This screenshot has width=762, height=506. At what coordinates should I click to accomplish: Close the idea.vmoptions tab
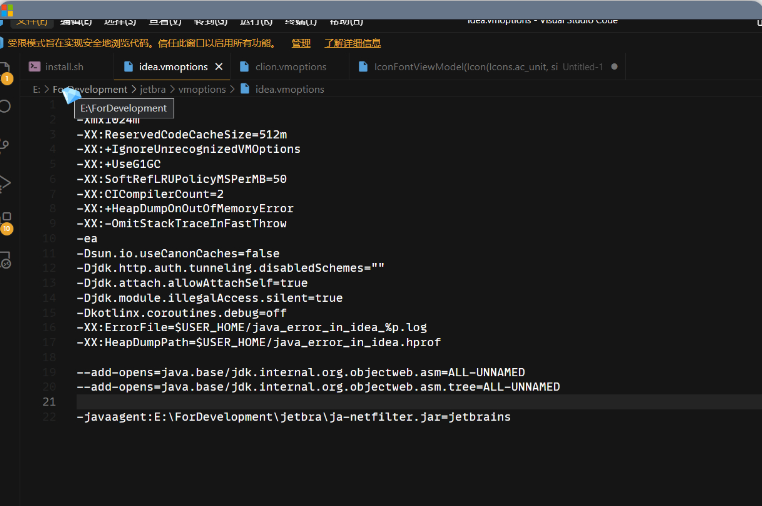pos(219,67)
